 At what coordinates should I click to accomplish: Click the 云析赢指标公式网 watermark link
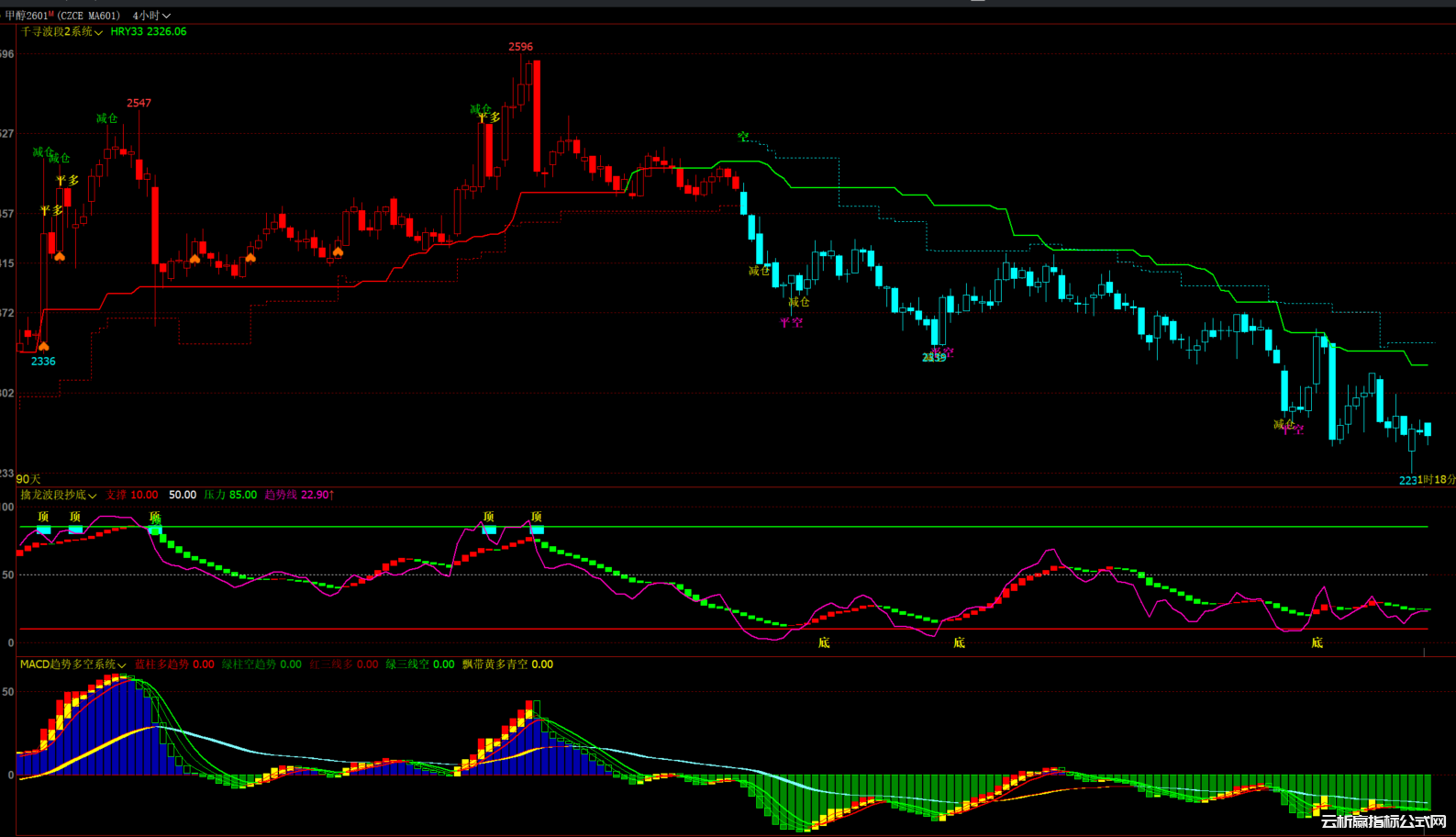(x=1383, y=821)
